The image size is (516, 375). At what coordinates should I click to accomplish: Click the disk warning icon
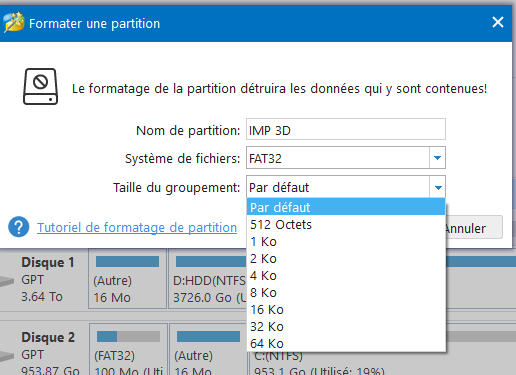[40, 87]
